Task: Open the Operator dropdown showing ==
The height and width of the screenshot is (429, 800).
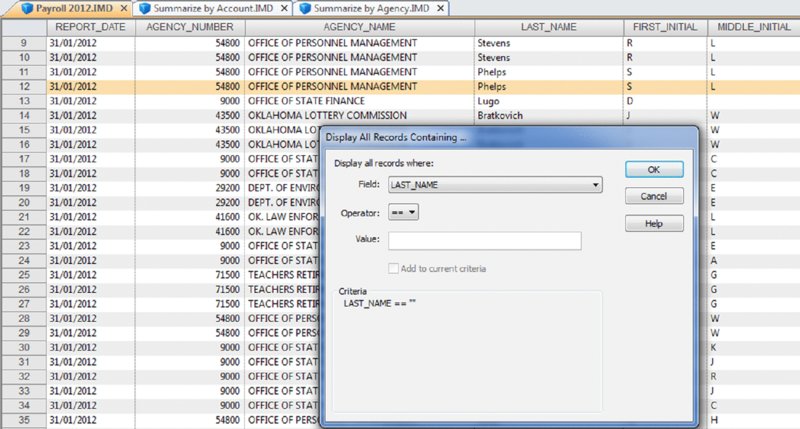Action: (x=403, y=212)
